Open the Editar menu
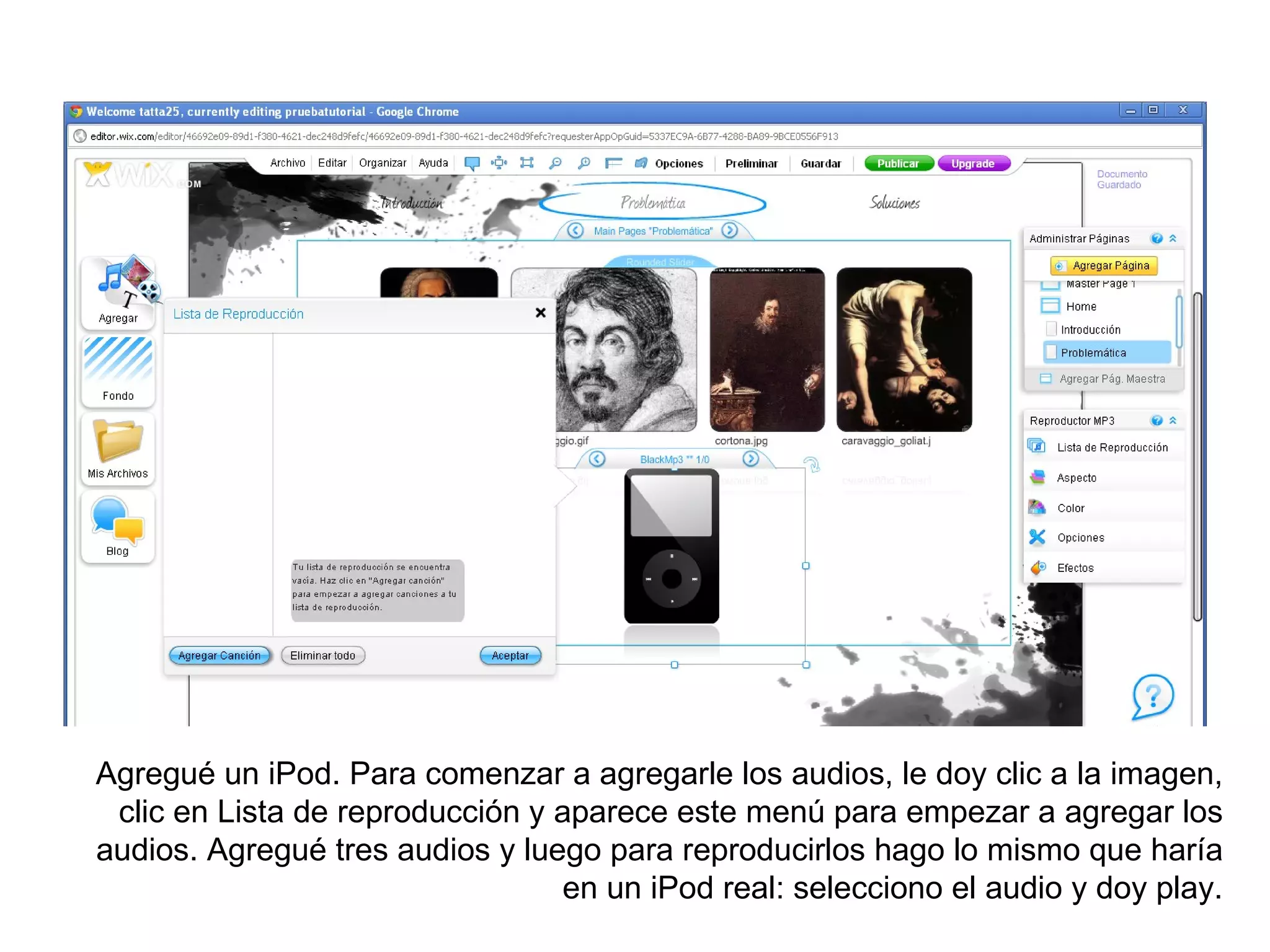Viewport: 1270px width, 952px height. coord(332,163)
